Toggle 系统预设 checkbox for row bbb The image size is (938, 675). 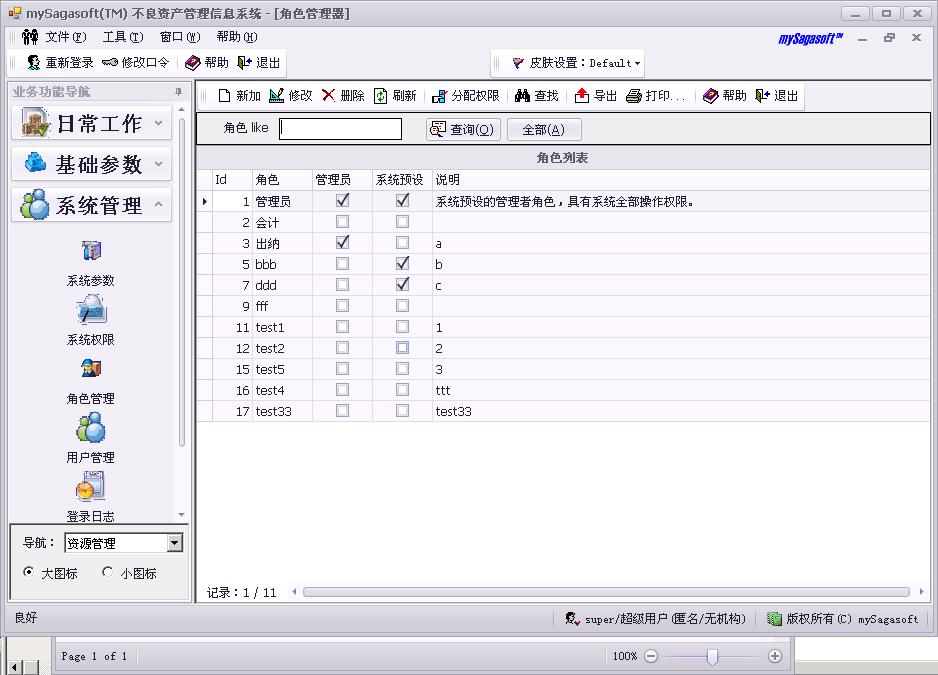coord(403,264)
